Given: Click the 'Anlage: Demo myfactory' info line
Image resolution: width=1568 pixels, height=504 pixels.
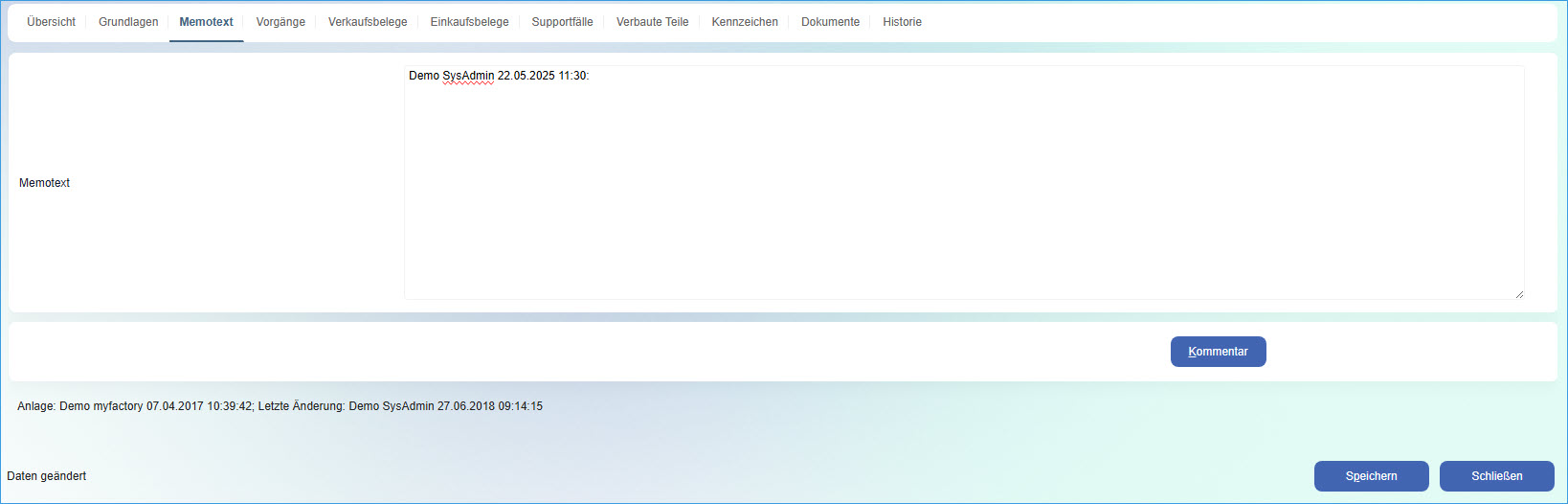Looking at the screenshot, I should (280, 406).
